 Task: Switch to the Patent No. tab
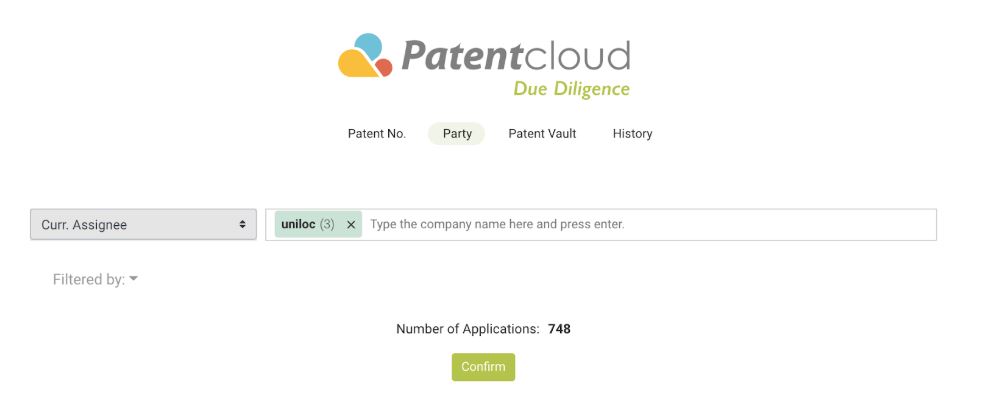click(376, 134)
